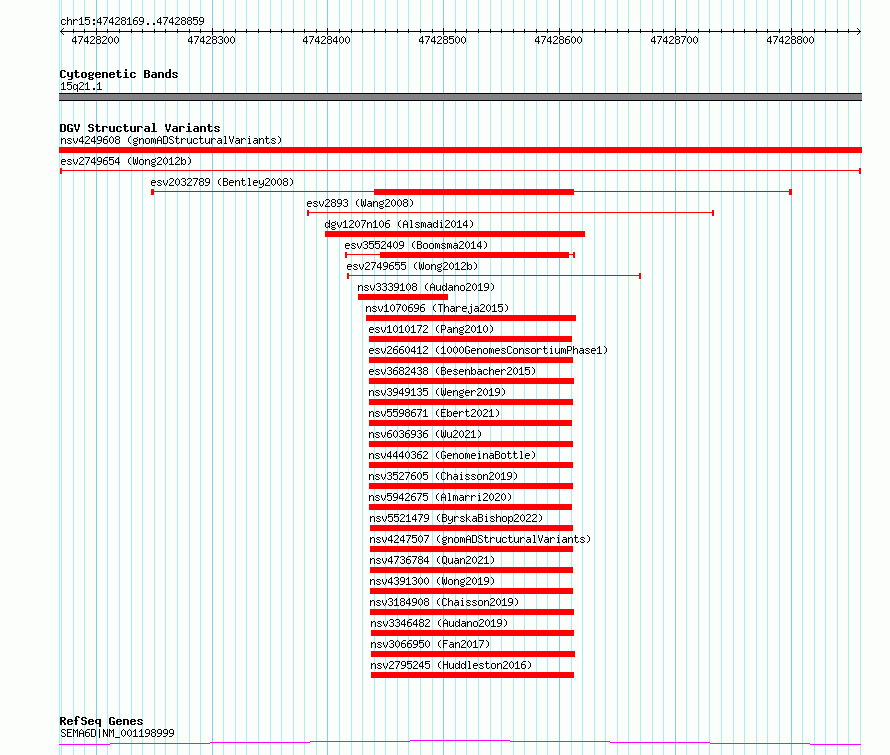Open nsv4736784 (Quan2021) variant

point(432,560)
